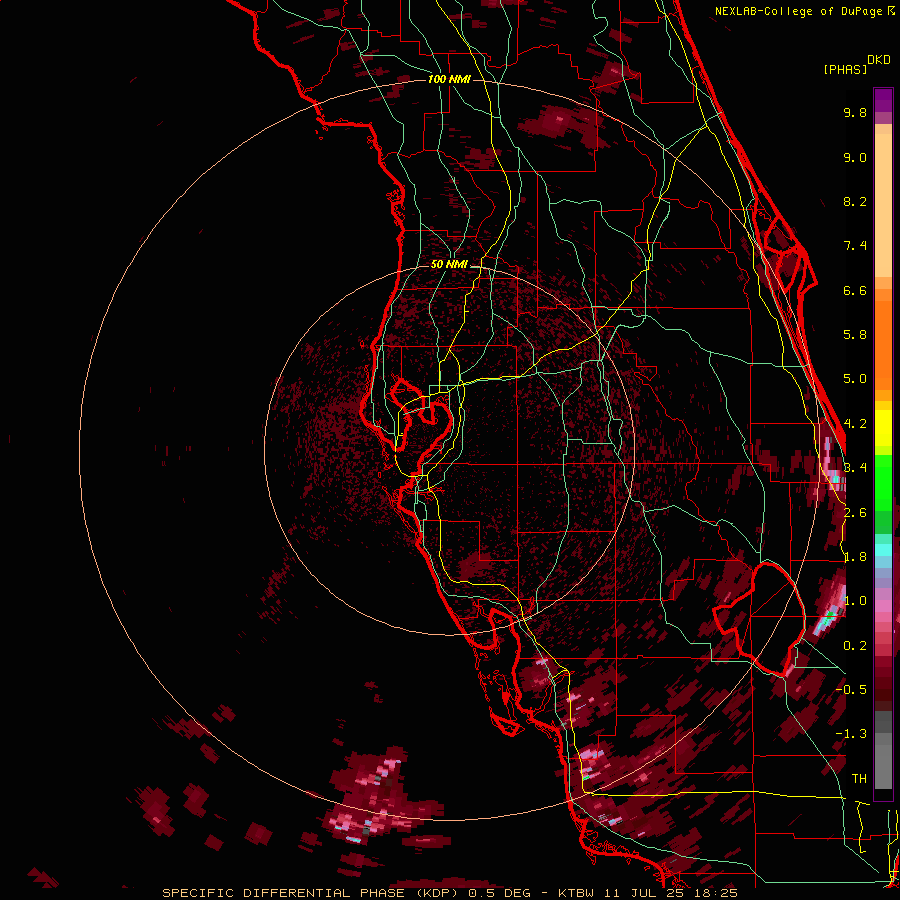This screenshot has height=900, width=900.
Task: Pick the pink segment of the color bar
Action: click(883, 606)
